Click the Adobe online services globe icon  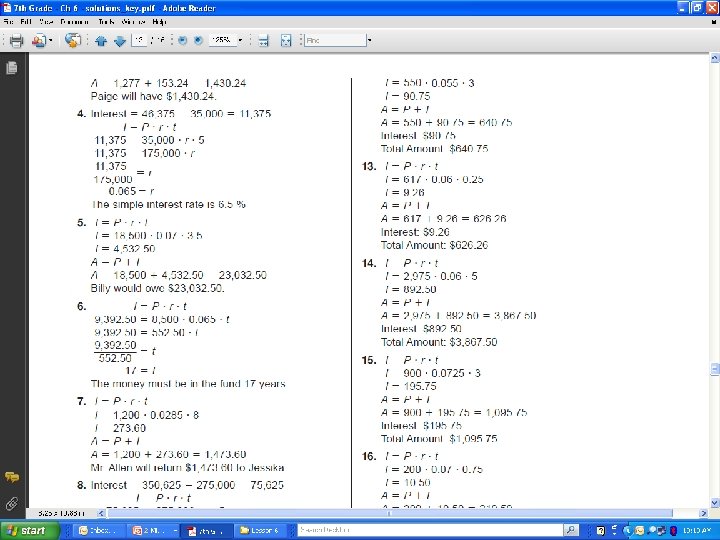[73, 40]
